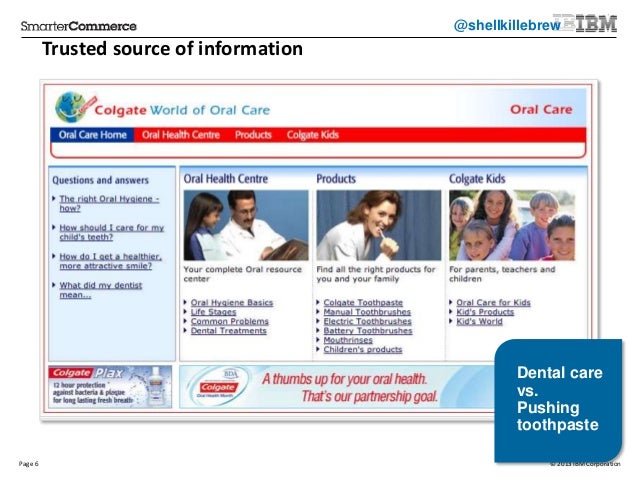
Task: Open the Children's products link
Action: click(x=363, y=350)
